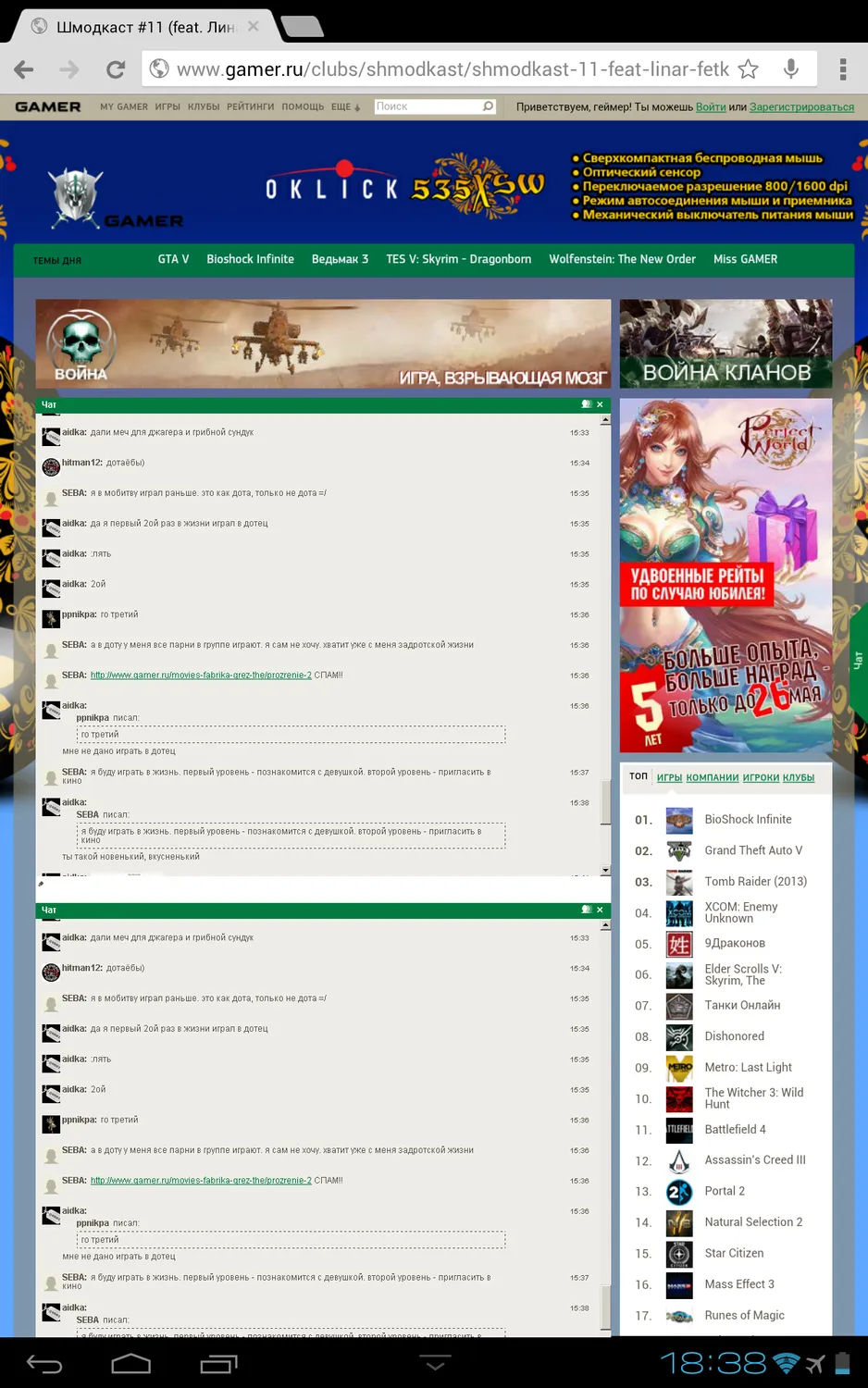Open the Зарегистрироваться registration link
The height and width of the screenshot is (1388, 868).
pyautogui.click(x=801, y=107)
